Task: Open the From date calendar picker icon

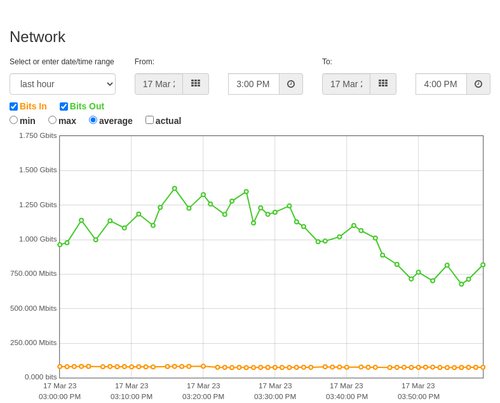Action: [196, 84]
